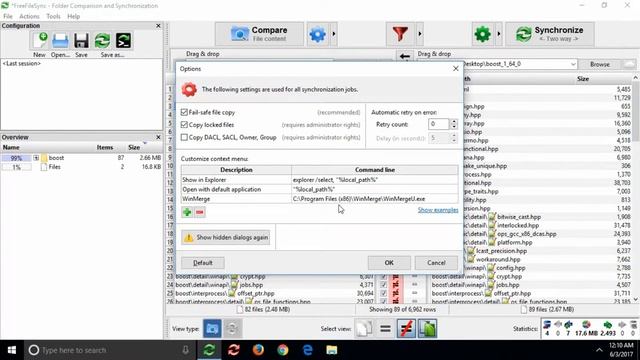
Task: Open comparison settings via the blue gear
Action: tap(318, 34)
